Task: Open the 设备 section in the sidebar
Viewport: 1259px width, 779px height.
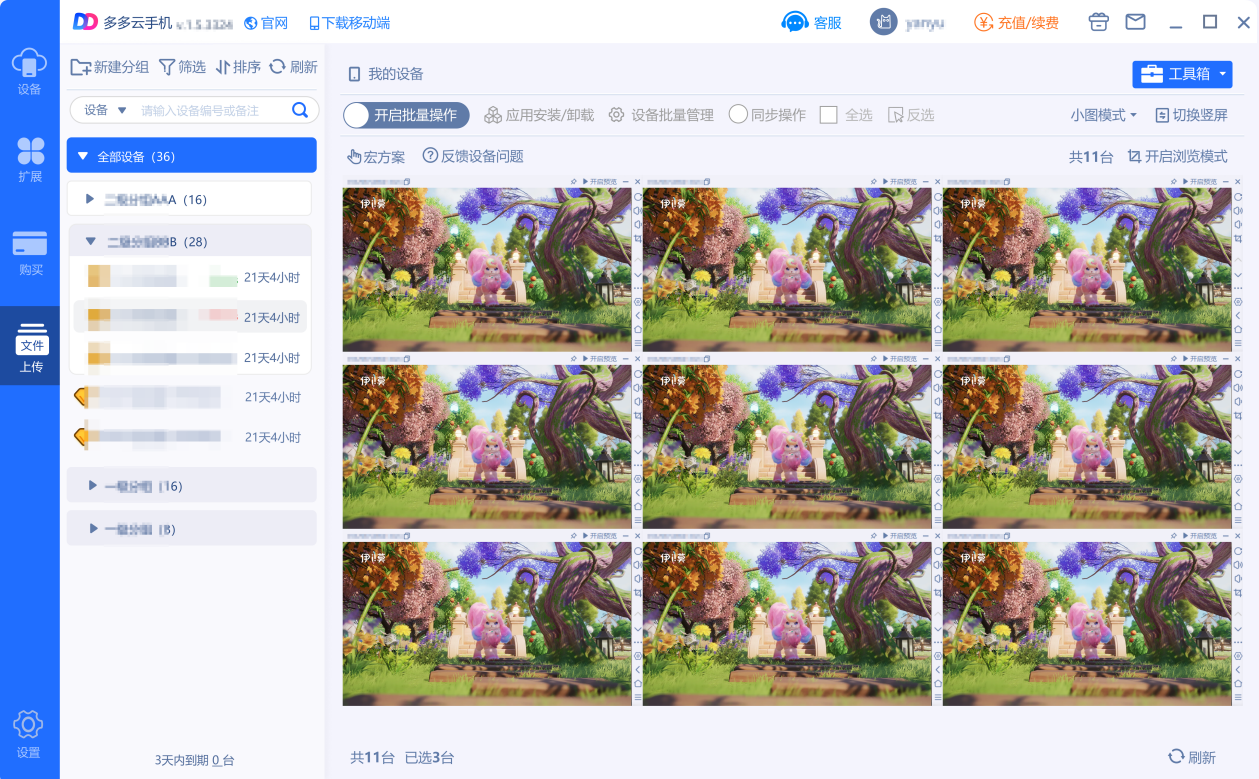Action: [29, 71]
